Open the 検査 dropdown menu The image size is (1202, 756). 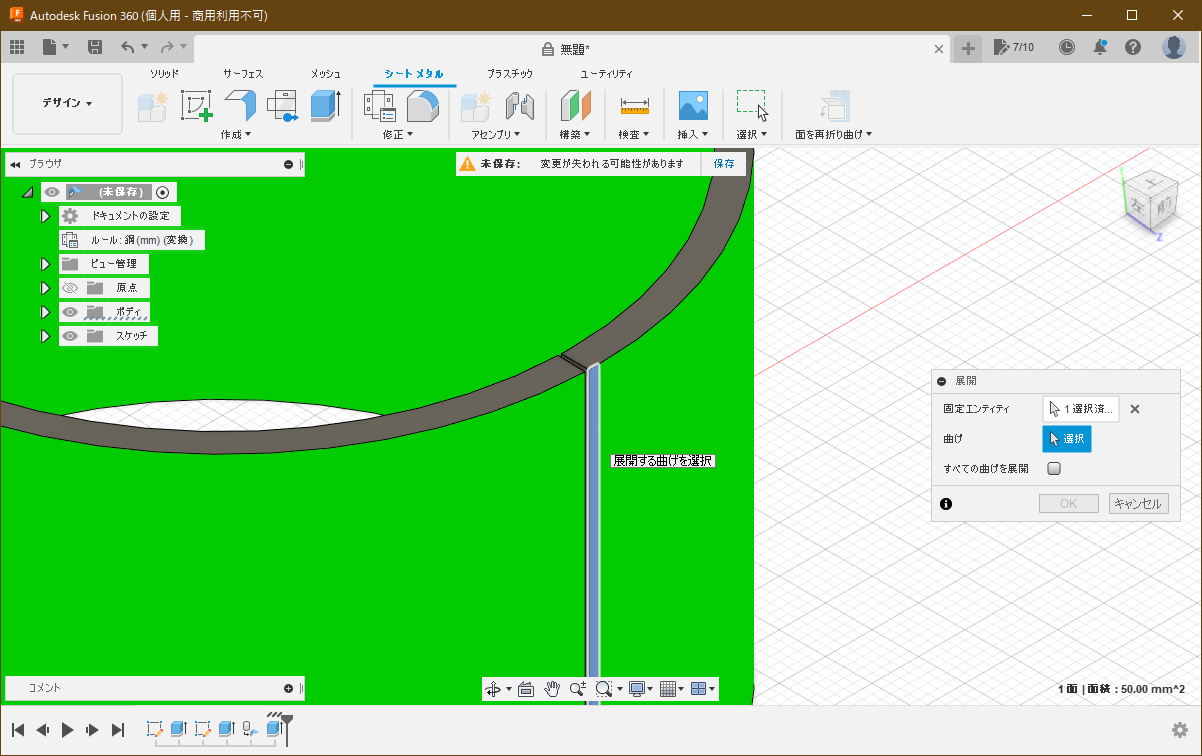[634, 134]
